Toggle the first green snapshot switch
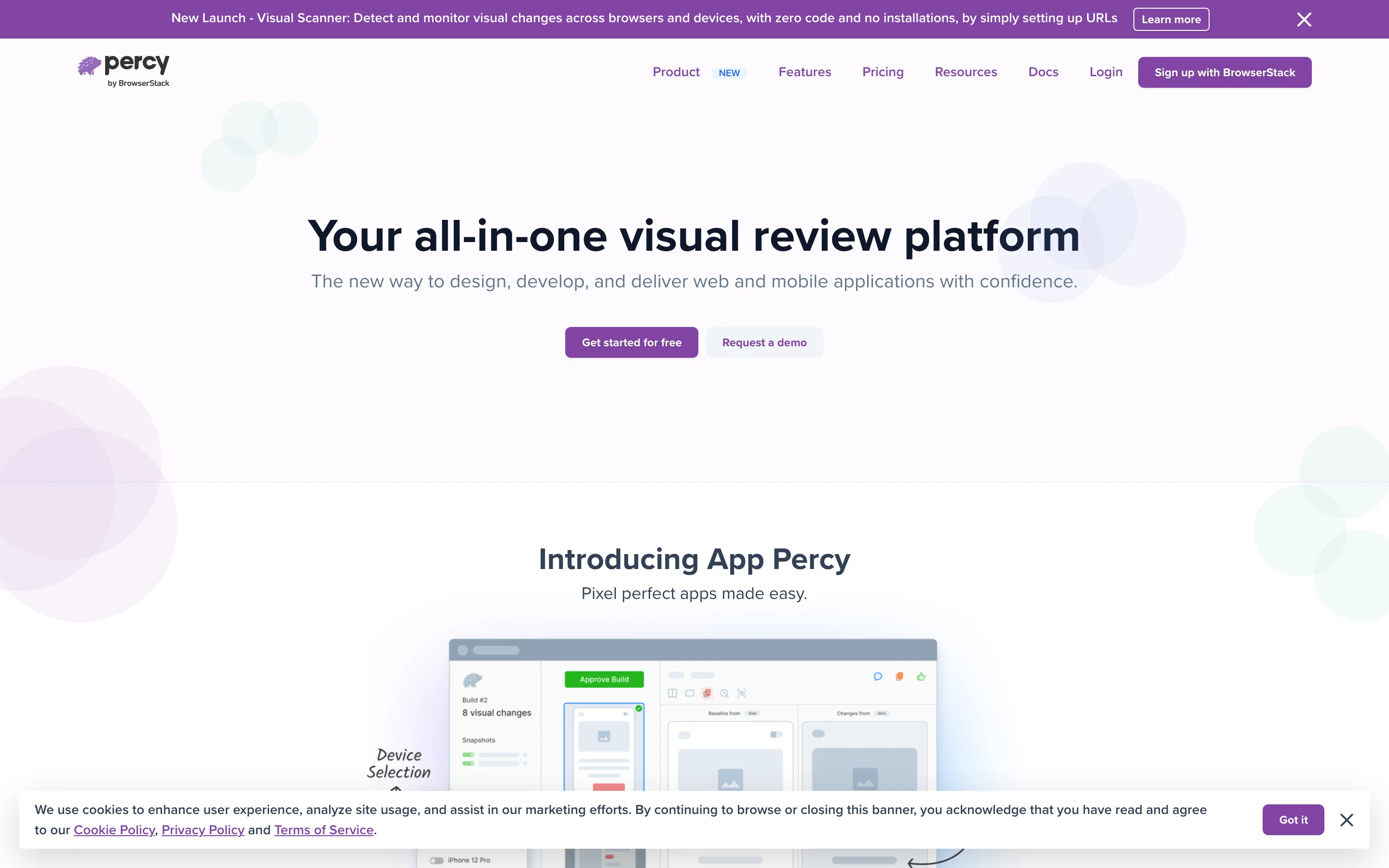Viewport: 1389px width, 868px height. point(468,755)
